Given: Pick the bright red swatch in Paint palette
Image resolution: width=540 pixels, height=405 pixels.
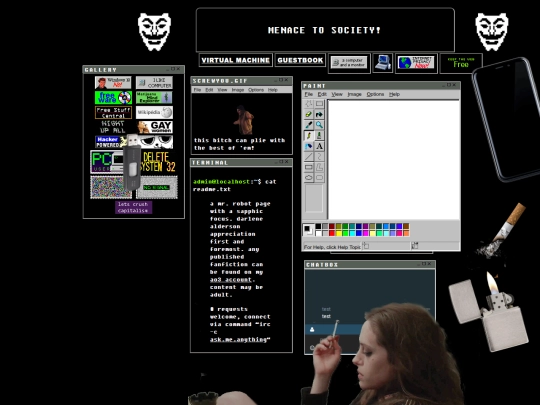Looking at the screenshot, I should [x=332, y=233].
